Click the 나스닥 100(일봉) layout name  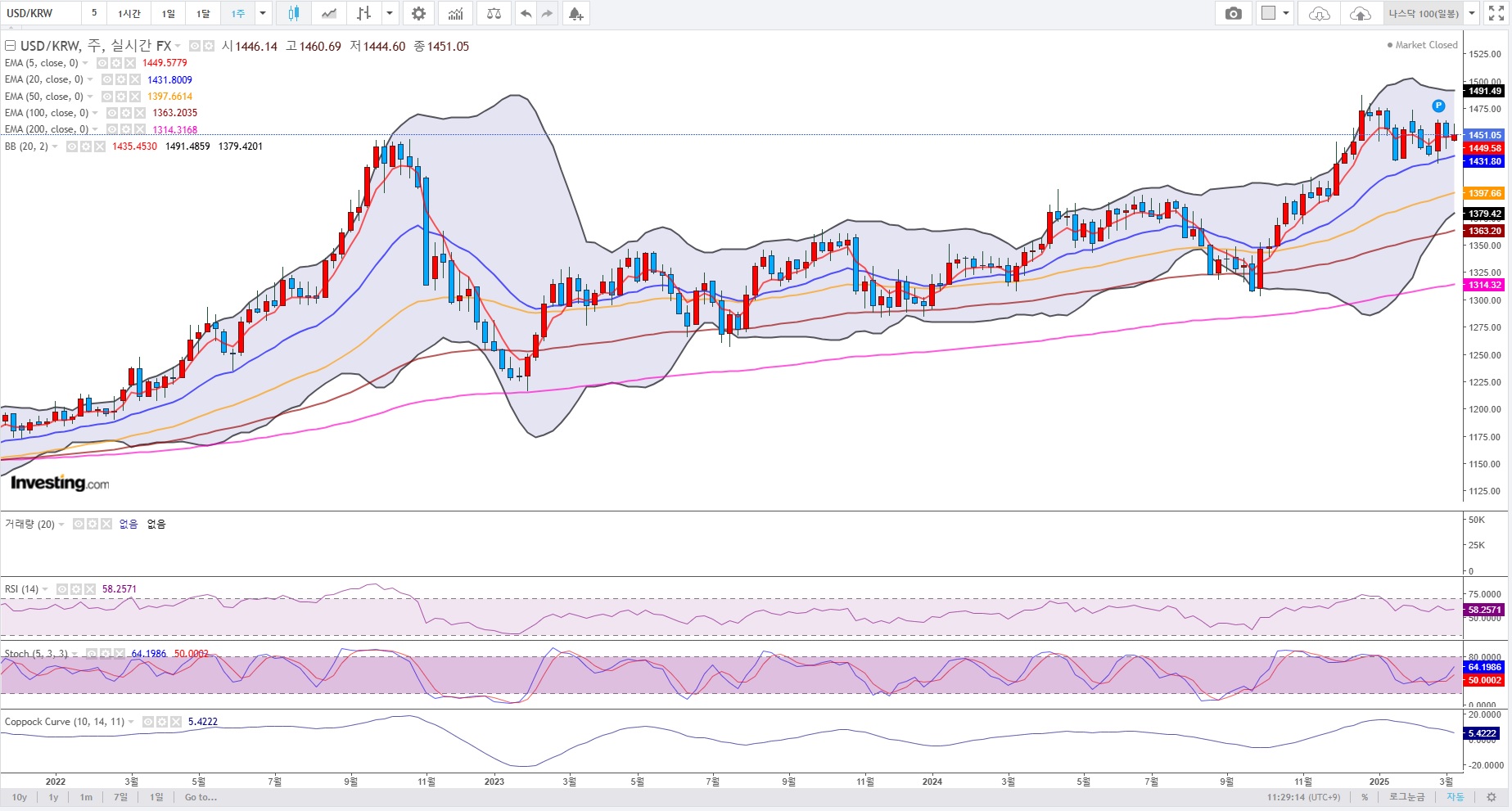coord(1424,13)
